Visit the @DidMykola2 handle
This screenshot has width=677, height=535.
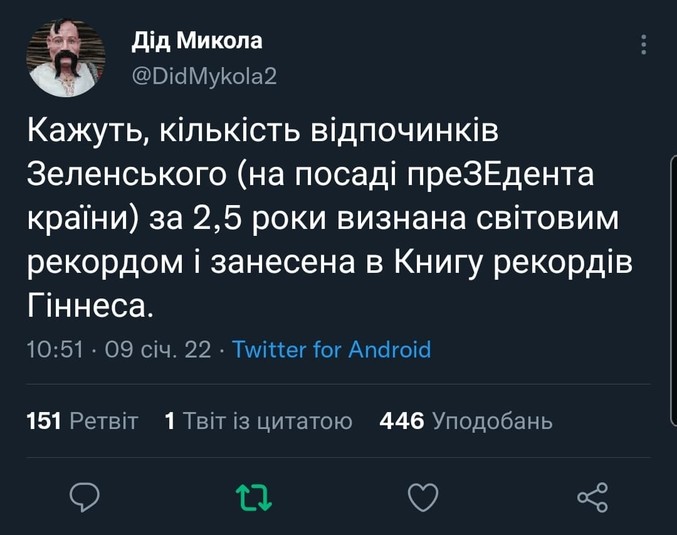(x=206, y=75)
